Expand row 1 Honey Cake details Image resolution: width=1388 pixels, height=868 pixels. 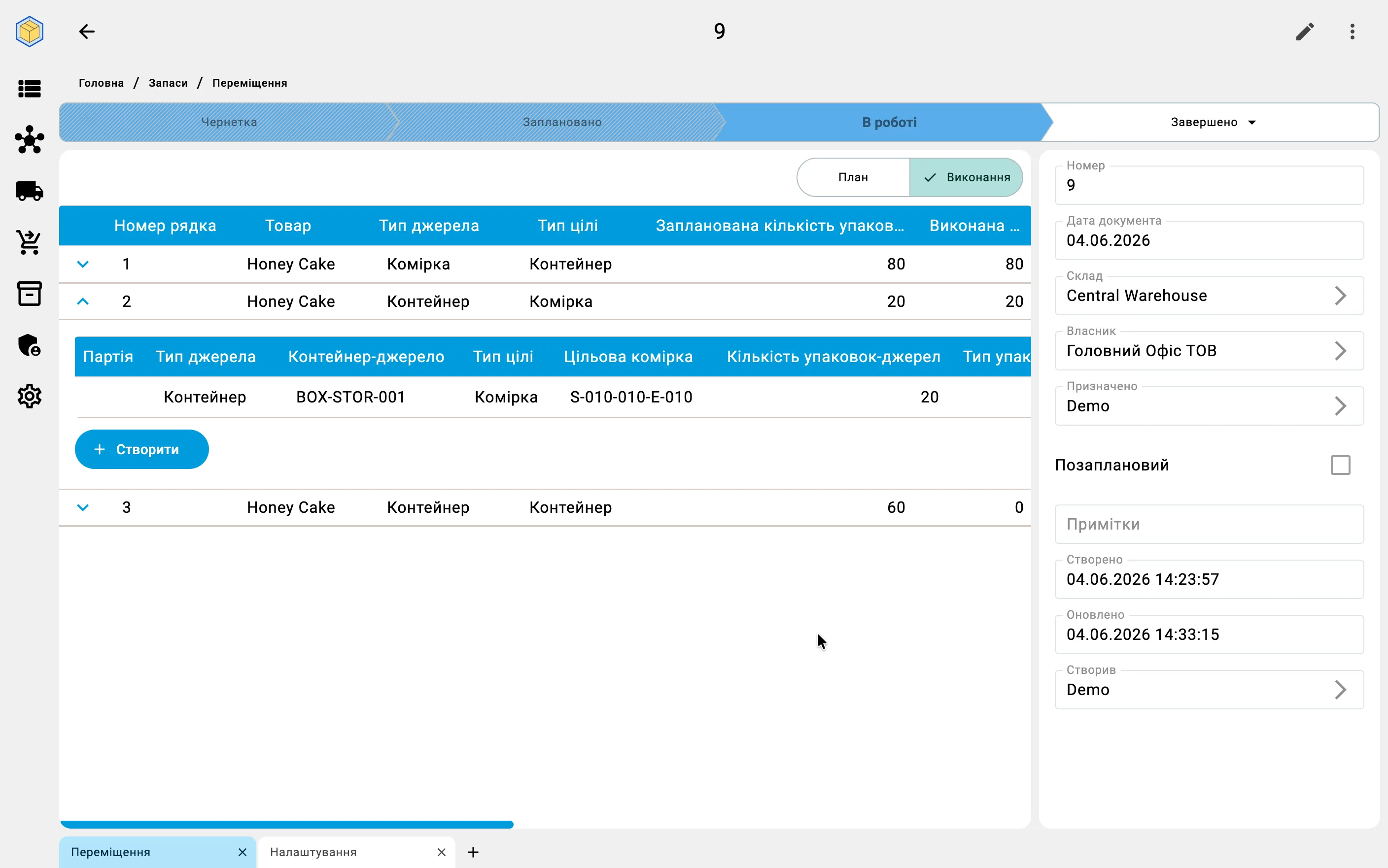point(83,264)
